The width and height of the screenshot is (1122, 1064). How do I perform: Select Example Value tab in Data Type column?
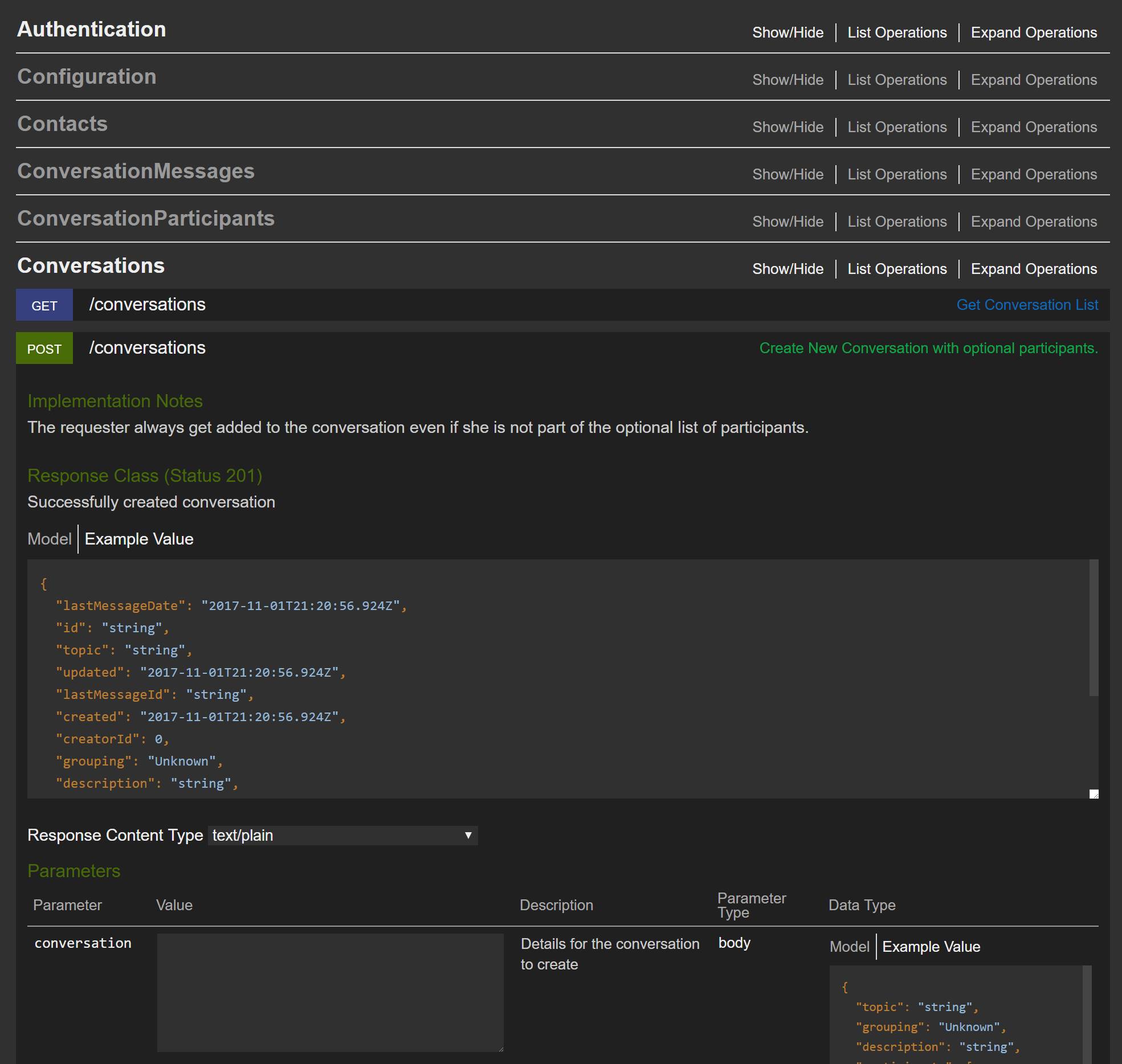(x=931, y=947)
